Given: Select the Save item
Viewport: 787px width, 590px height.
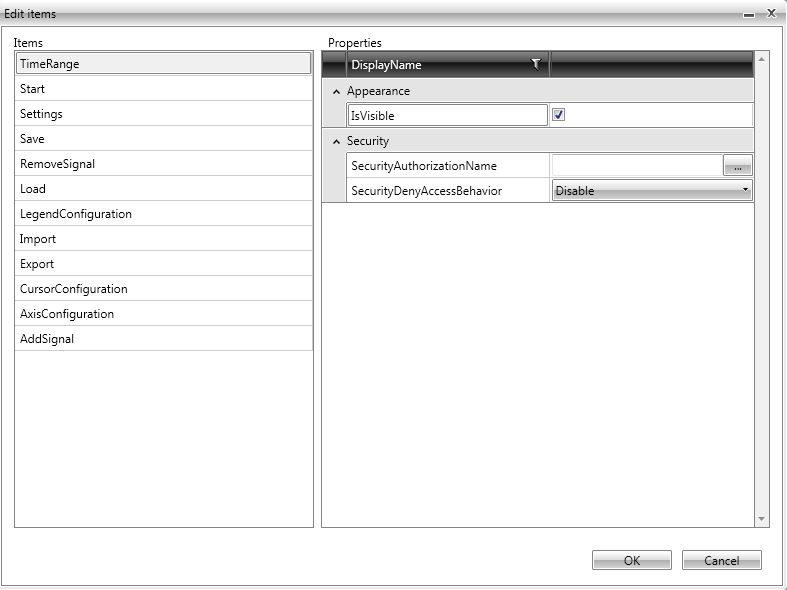Looking at the screenshot, I should point(164,139).
